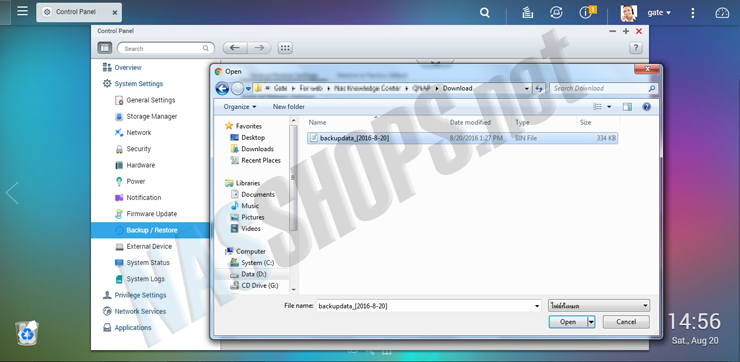The image size is (740, 362).
Task: Open the File name history dropdown arrow
Action: click(537, 306)
